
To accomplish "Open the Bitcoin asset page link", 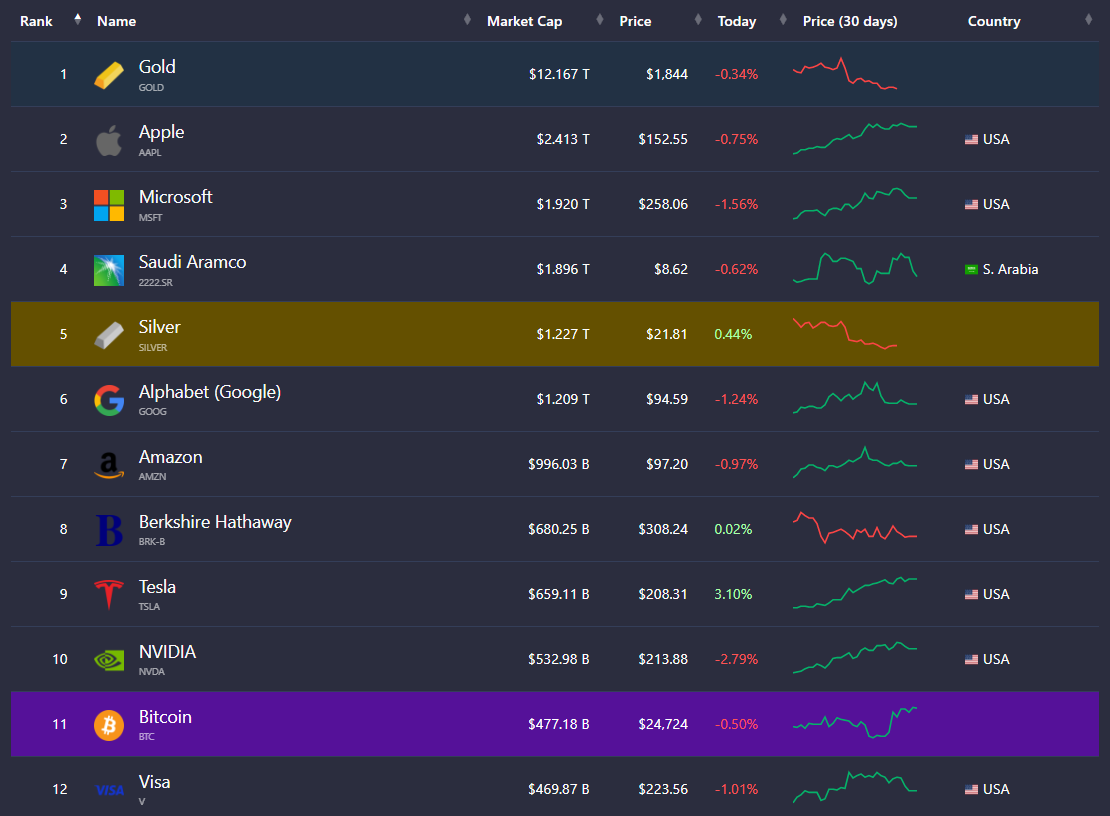I will 165,717.
